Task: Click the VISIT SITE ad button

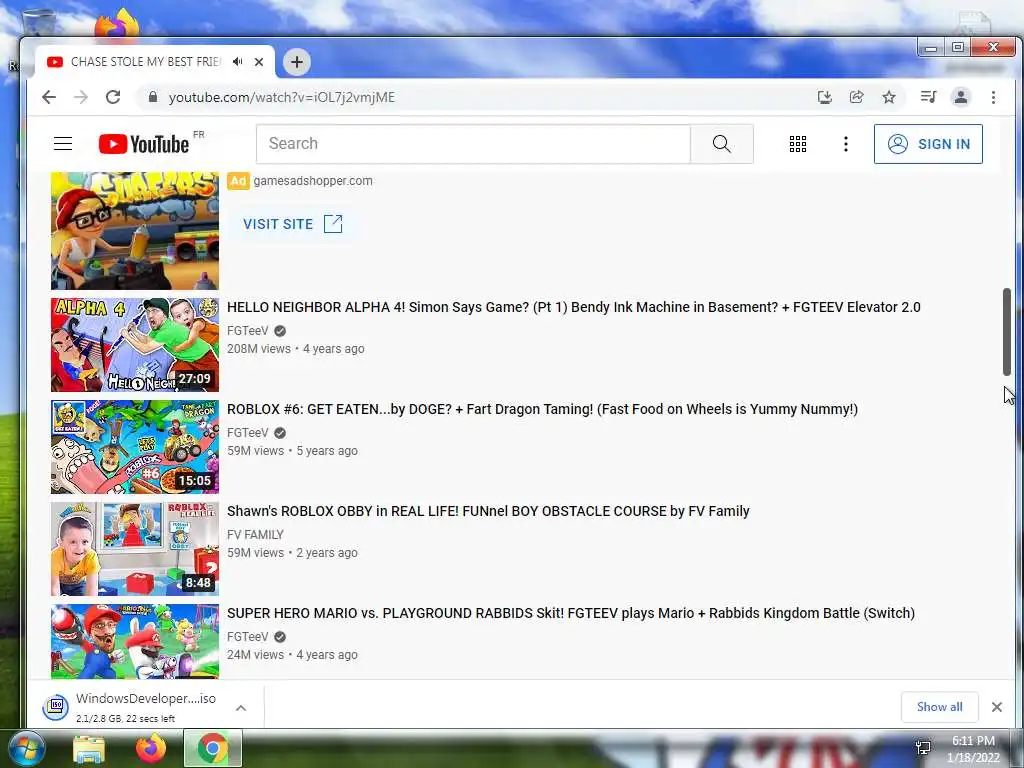Action: coord(293,224)
